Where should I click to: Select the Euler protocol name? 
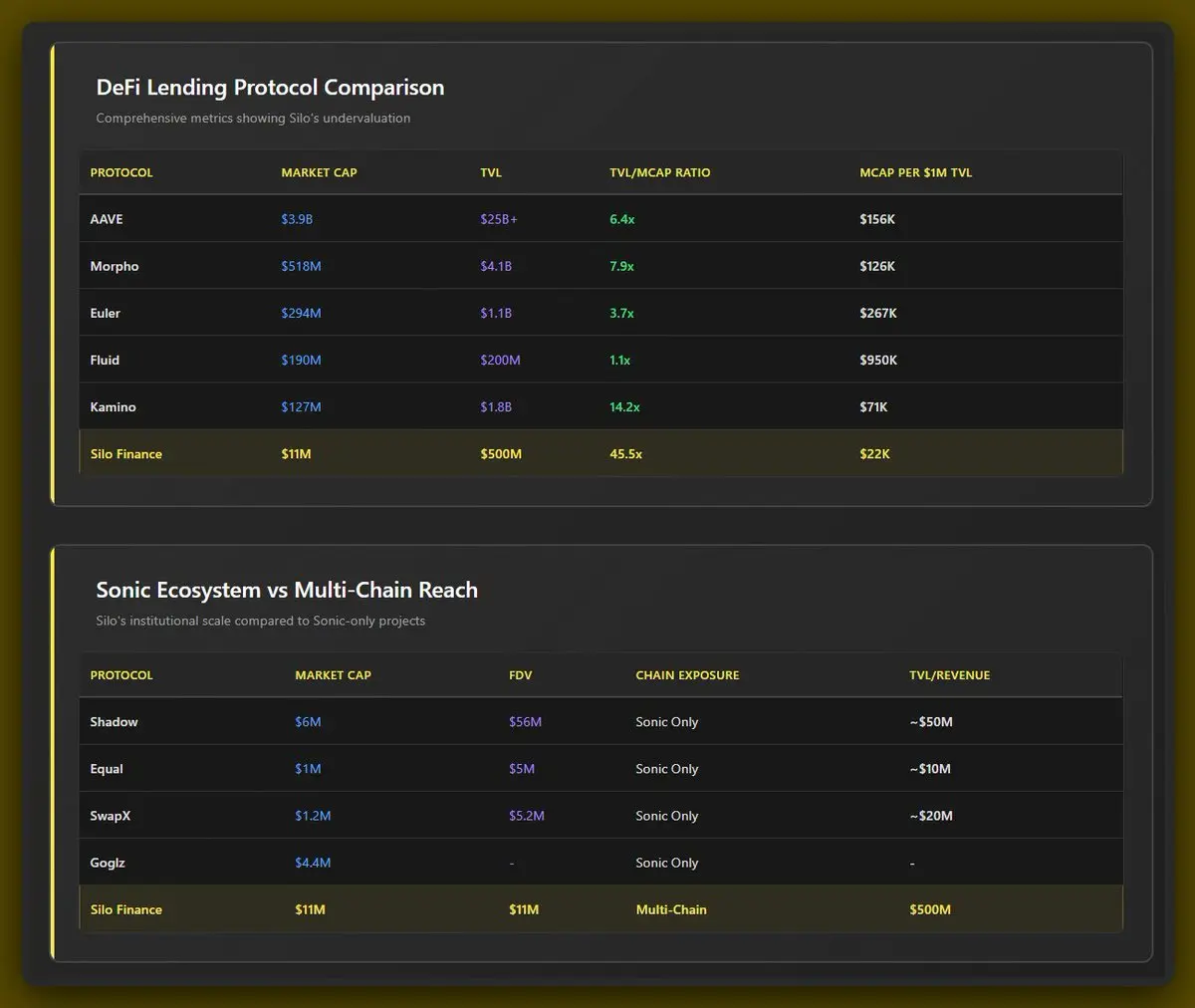pyautogui.click(x=105, y=313)
